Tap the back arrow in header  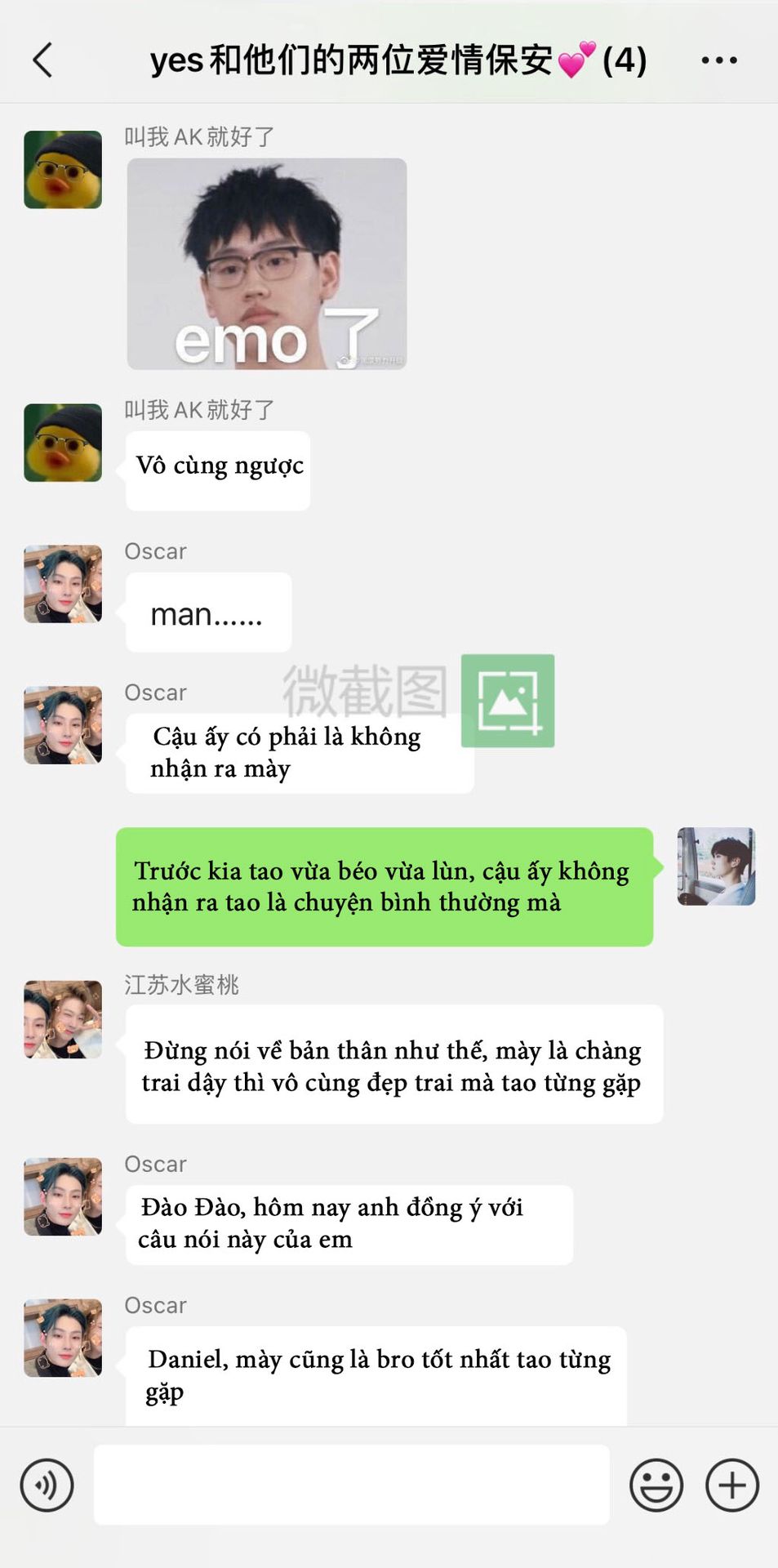(x=42, y=60)
